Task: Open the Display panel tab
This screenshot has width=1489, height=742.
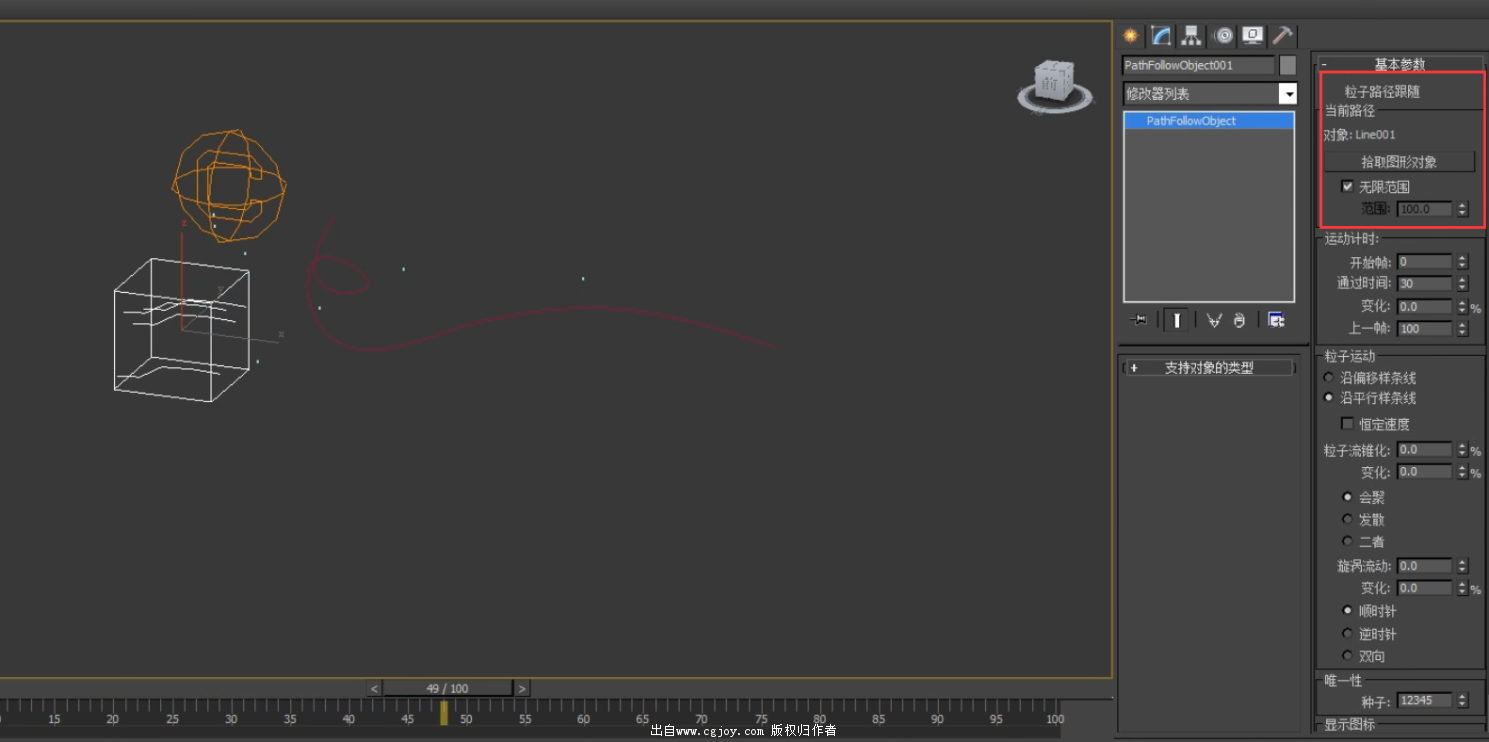Action: point(1252,35)
